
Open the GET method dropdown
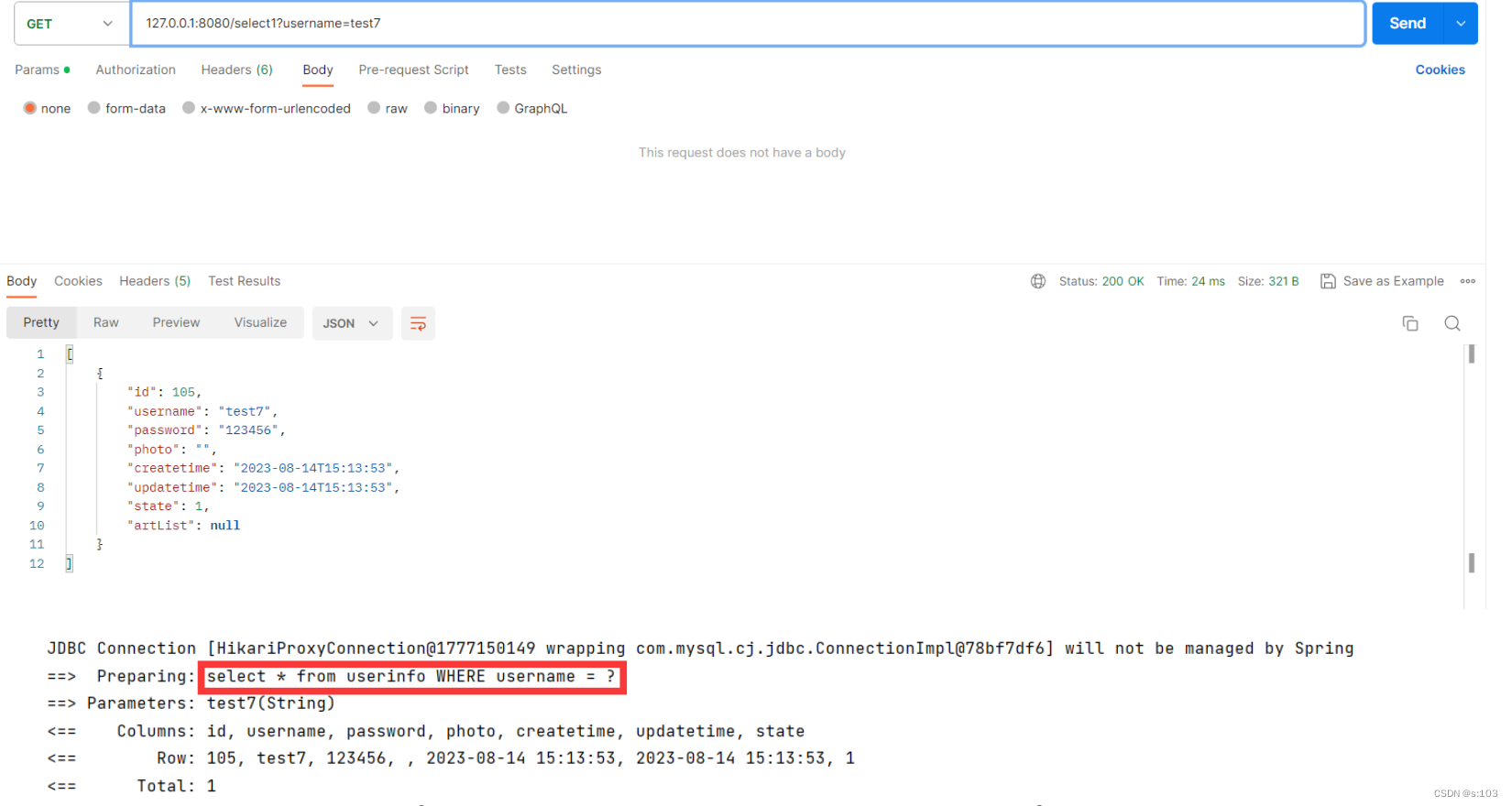point(71,24)
